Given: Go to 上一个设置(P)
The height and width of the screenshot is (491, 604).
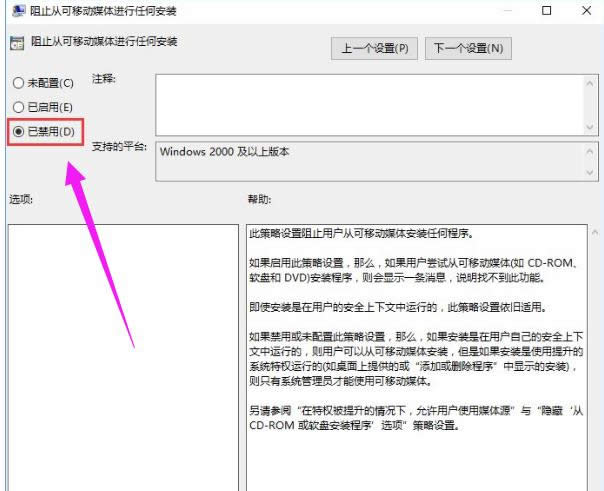Looking at the screenshot, I should click(x=374, y=48).
